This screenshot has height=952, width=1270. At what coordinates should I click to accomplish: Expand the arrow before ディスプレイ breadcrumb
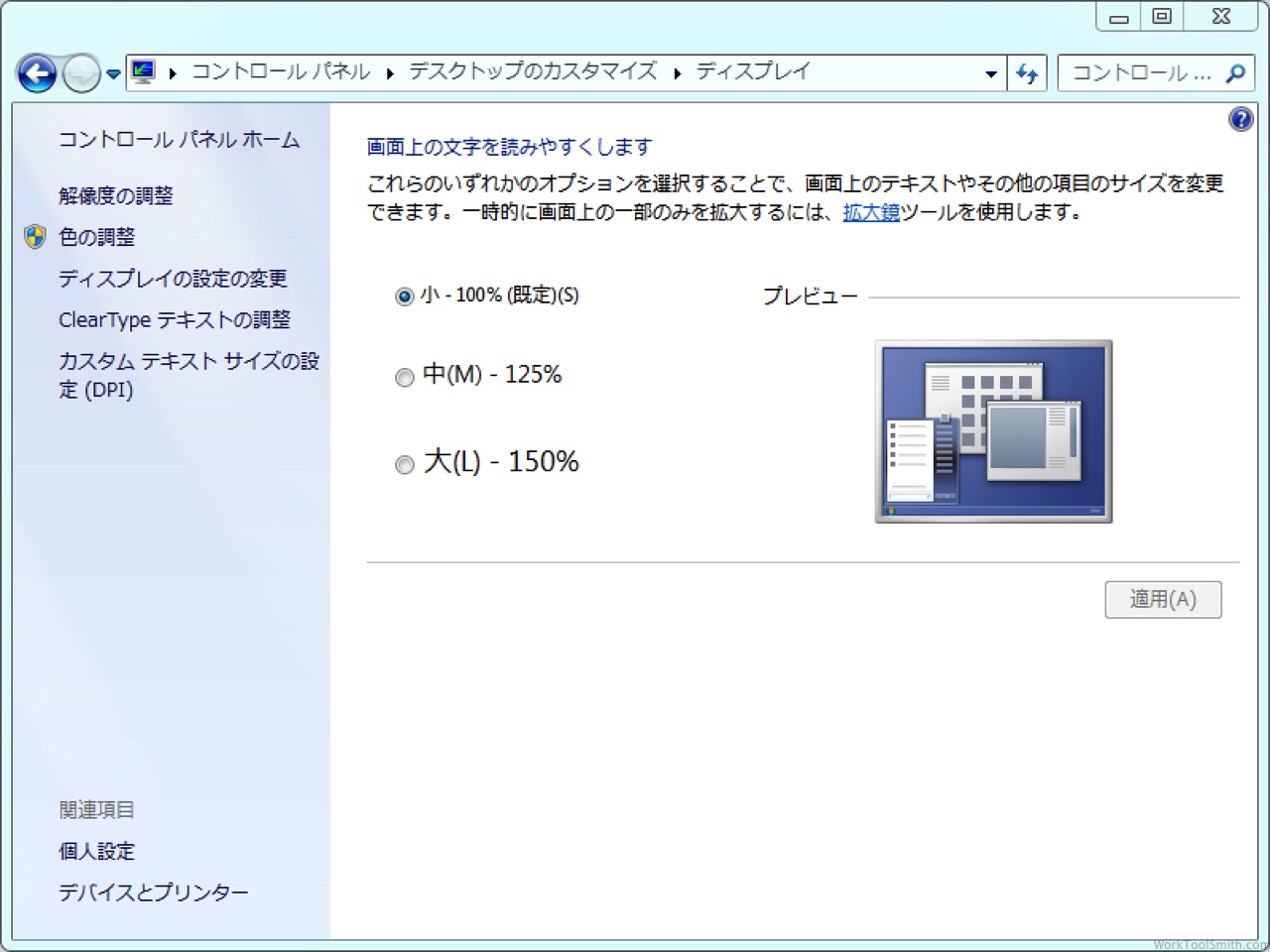point(677,73)
